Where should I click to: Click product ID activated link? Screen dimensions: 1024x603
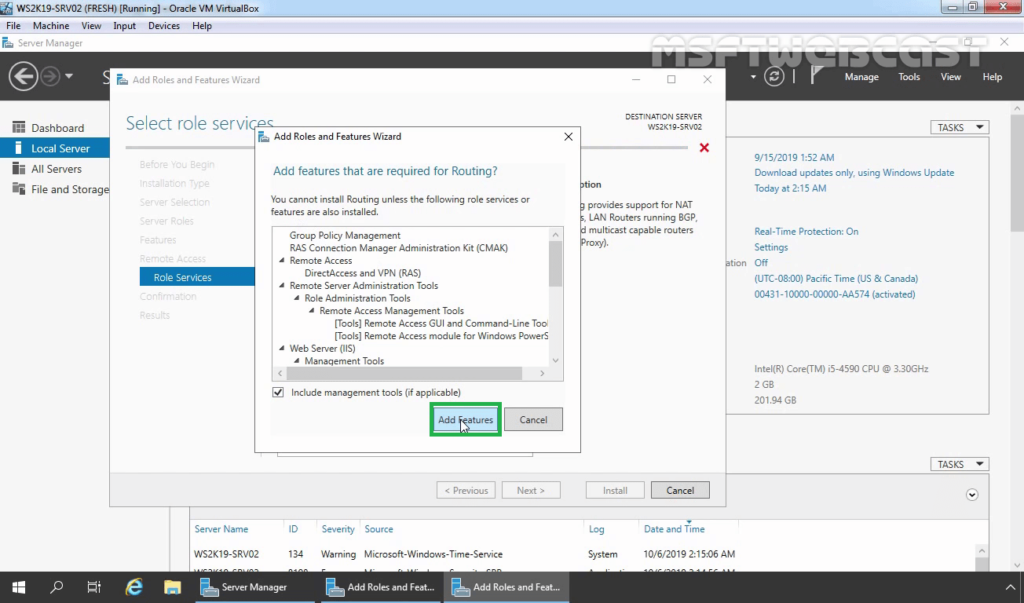tap(835, 294)
